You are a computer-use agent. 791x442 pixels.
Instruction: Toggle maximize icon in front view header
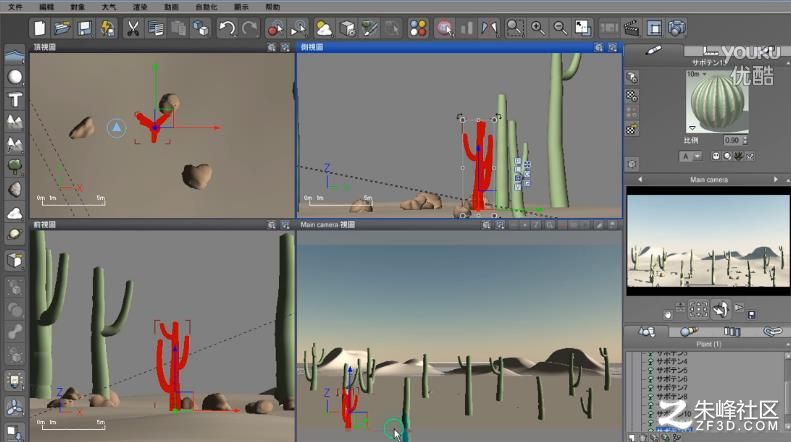coord(285,225)
